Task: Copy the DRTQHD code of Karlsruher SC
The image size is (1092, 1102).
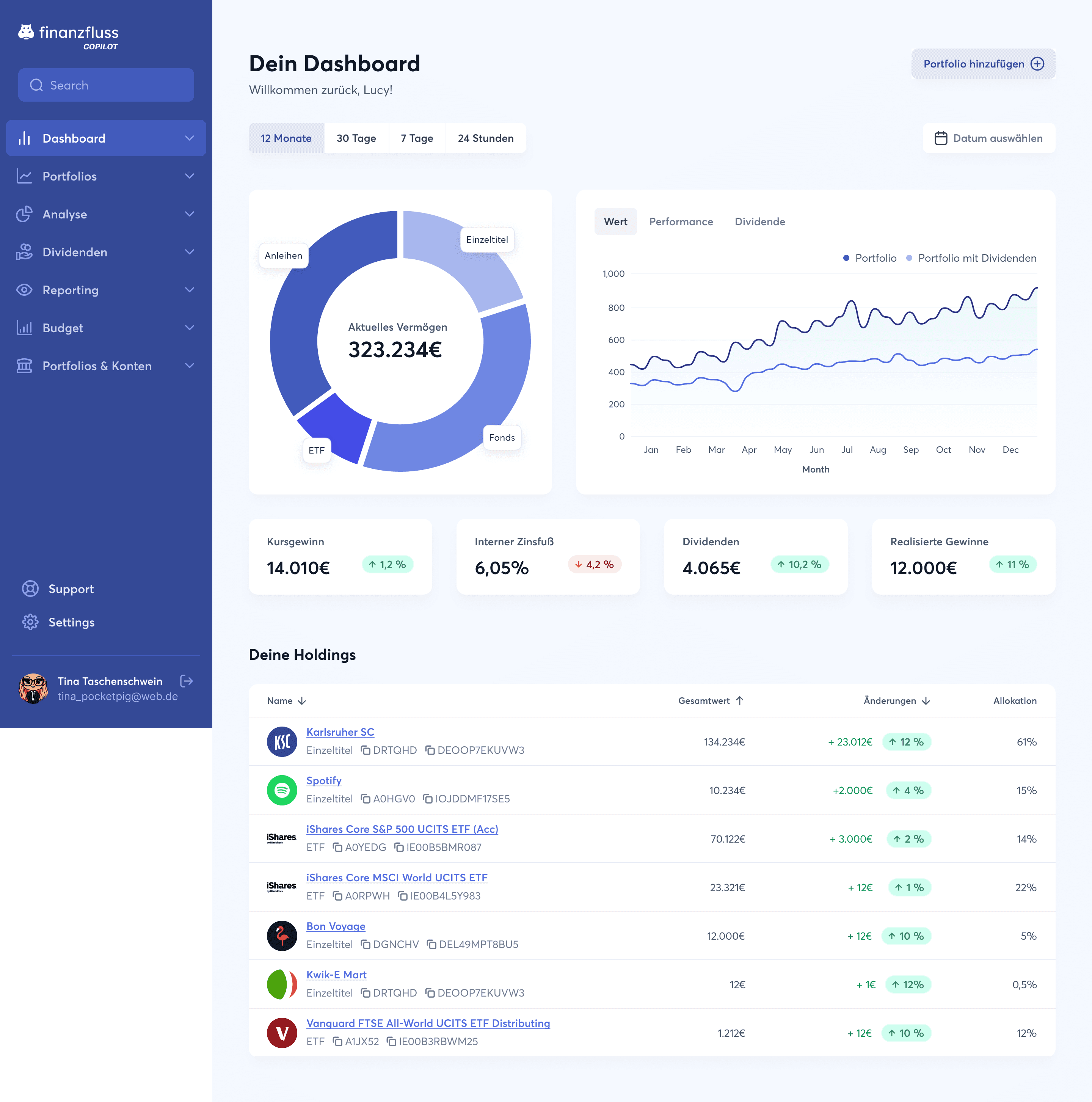Action: (x=366, y=750)
